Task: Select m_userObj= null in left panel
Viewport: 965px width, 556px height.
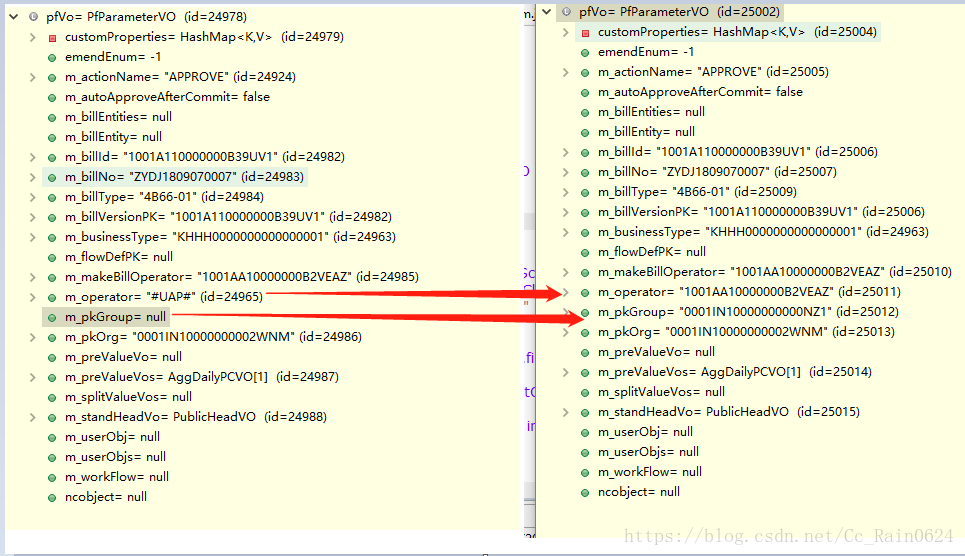Action: (112, 437)
